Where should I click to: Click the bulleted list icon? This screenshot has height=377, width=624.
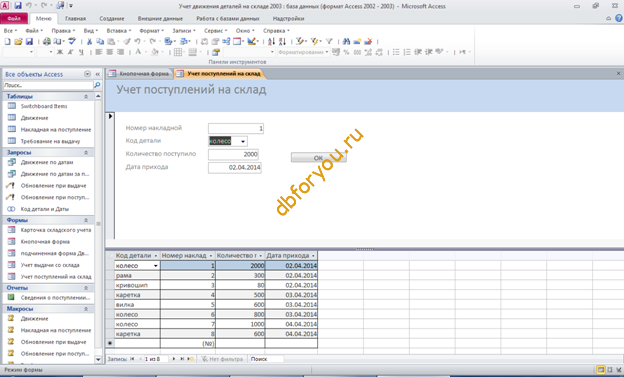[x=396, y=52]
